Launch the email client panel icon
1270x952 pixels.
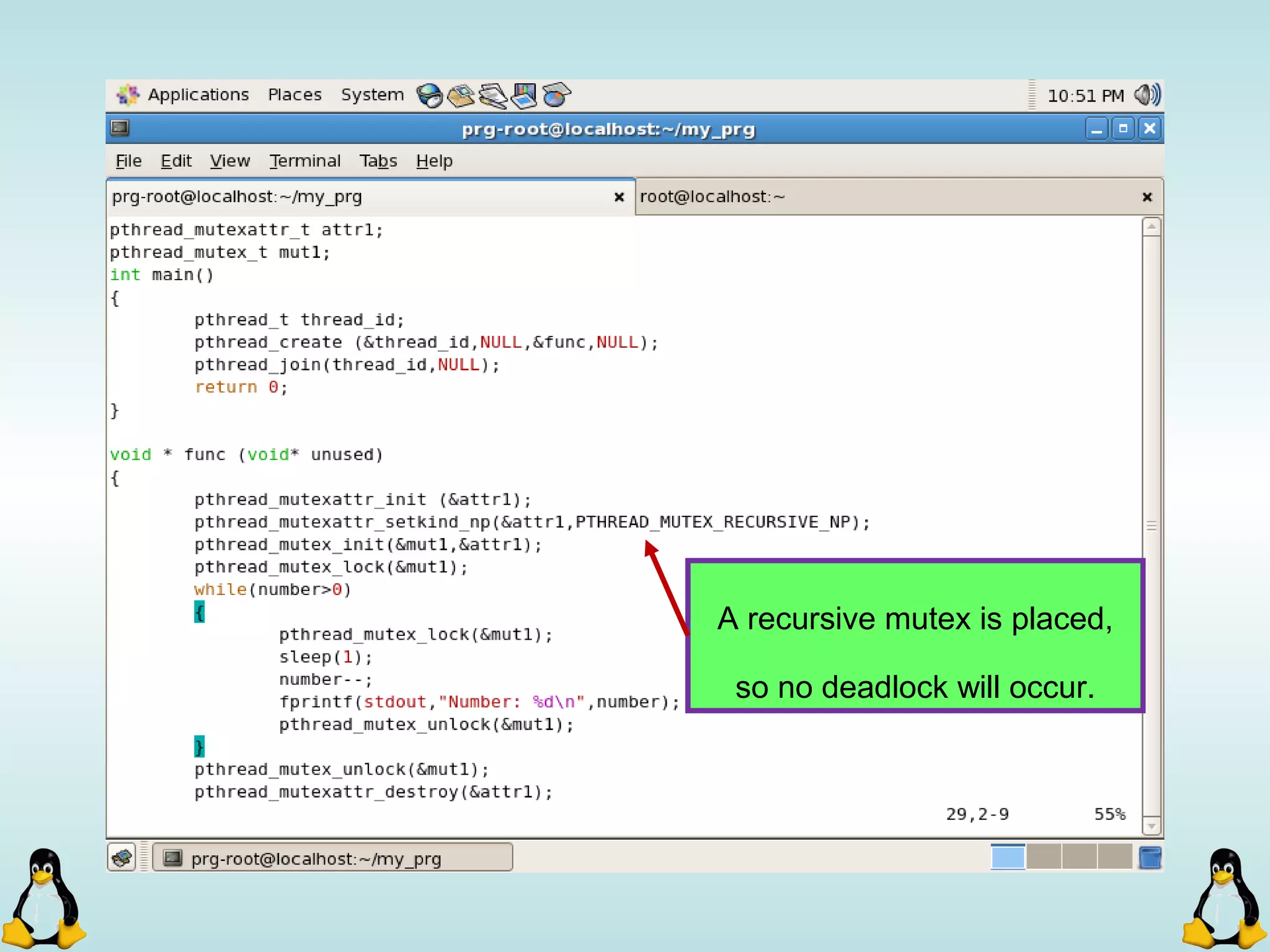(x=461, y=95)
